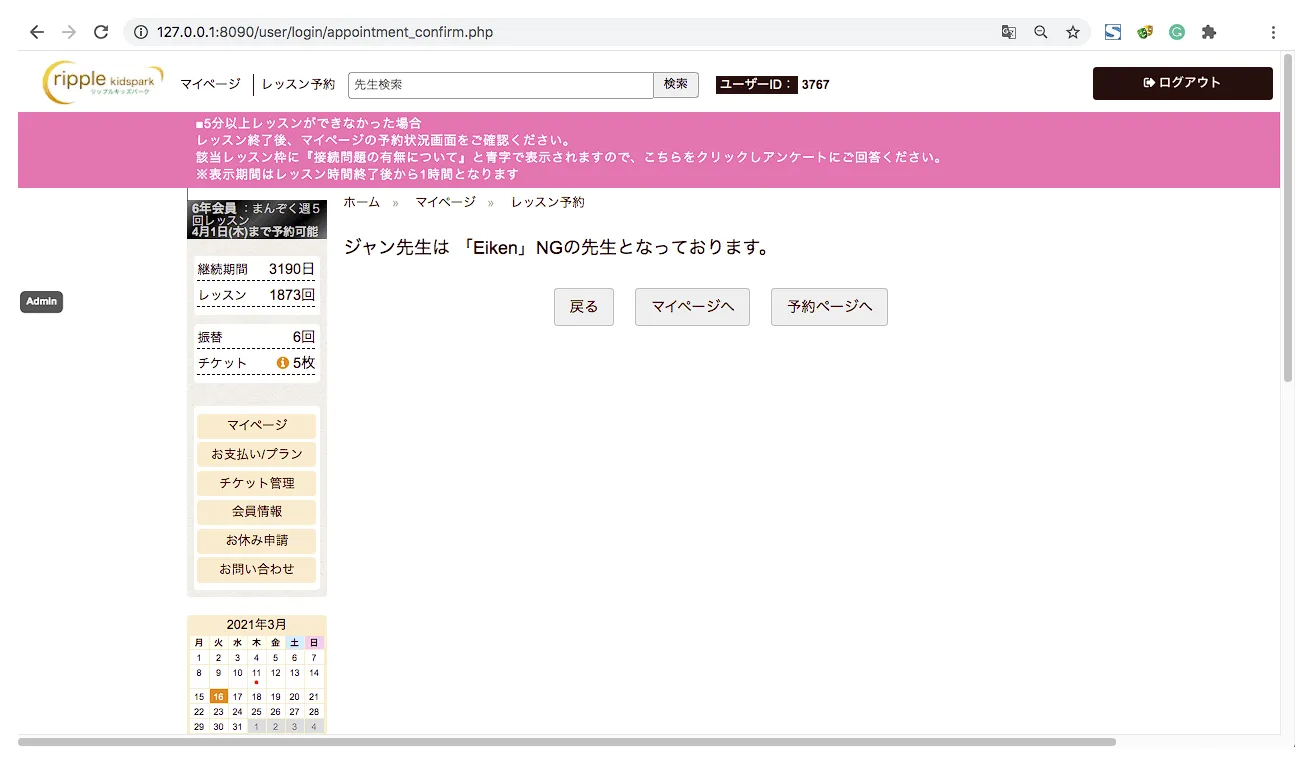Focus the 先生検索 input field
Screen dimensions: 1315x768
500,85
